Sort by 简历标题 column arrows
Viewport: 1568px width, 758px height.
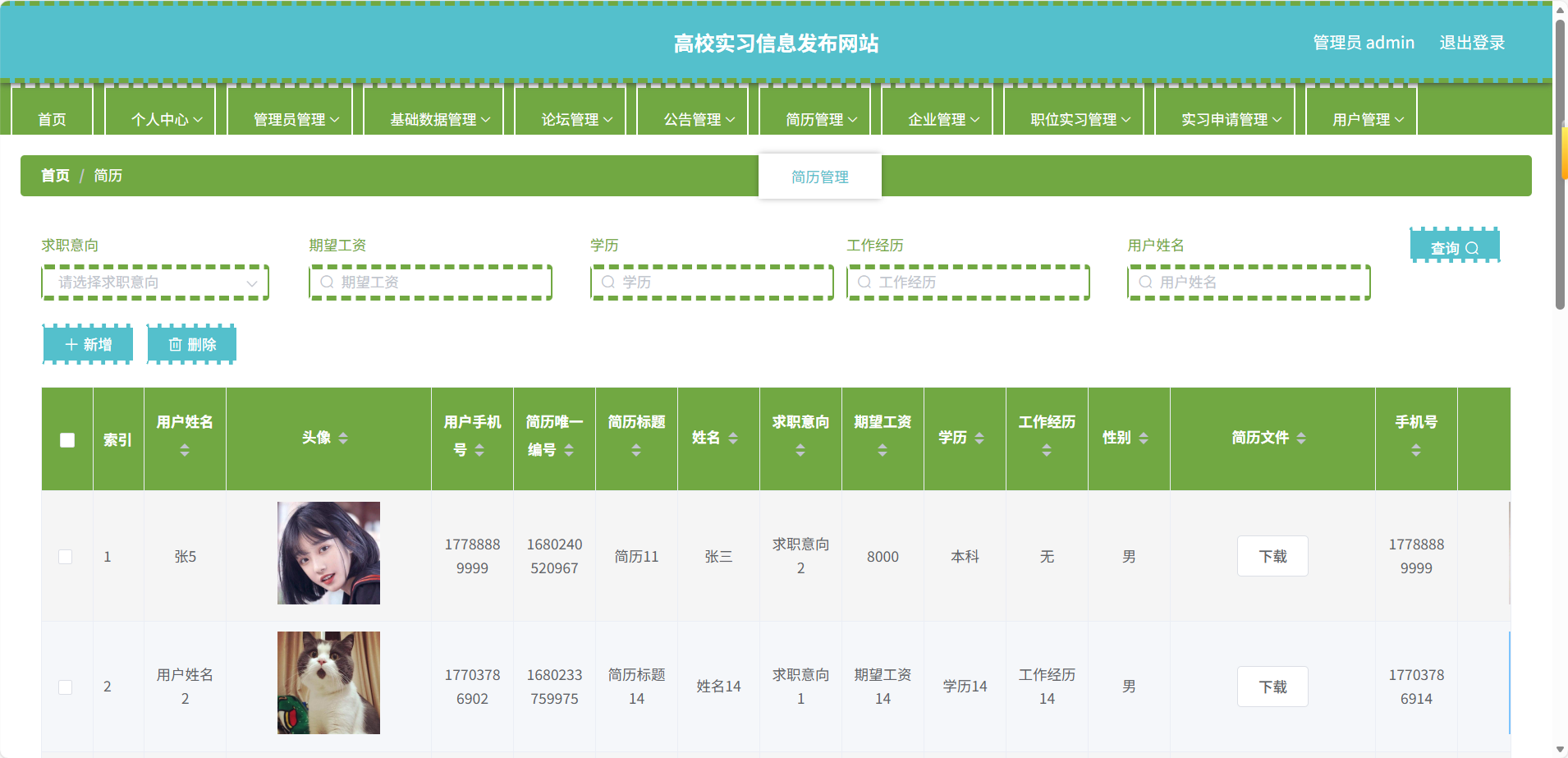click(x=636, y=450)
